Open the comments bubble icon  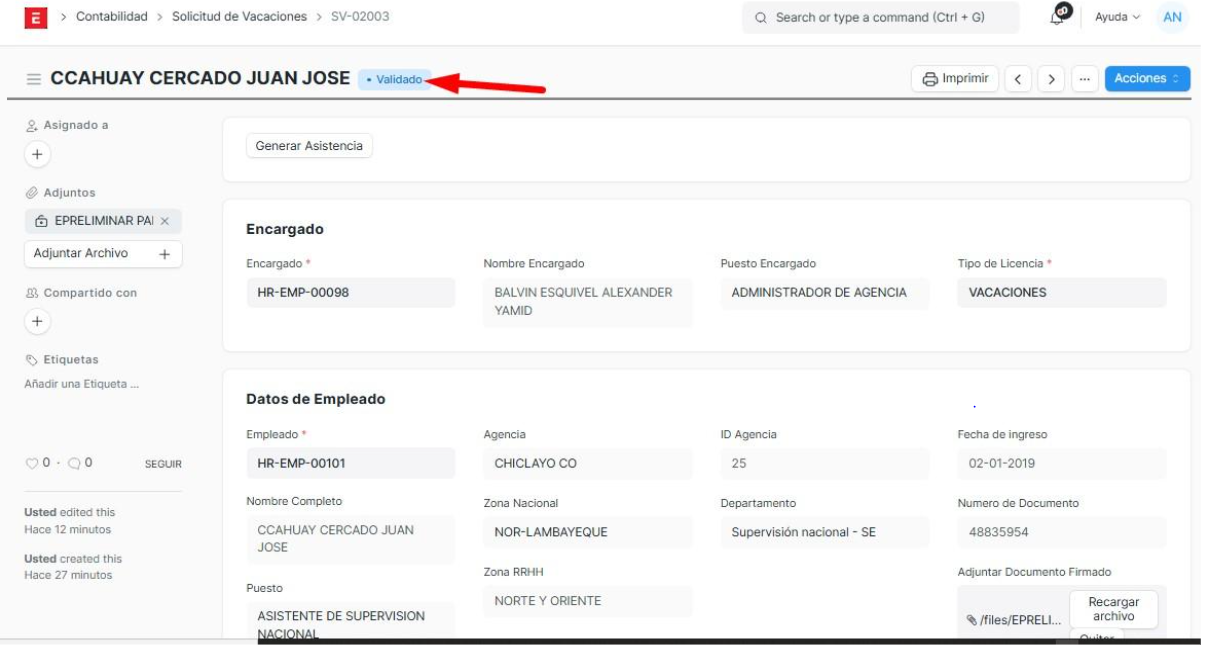pyautogui.click(x=75, y=463)
